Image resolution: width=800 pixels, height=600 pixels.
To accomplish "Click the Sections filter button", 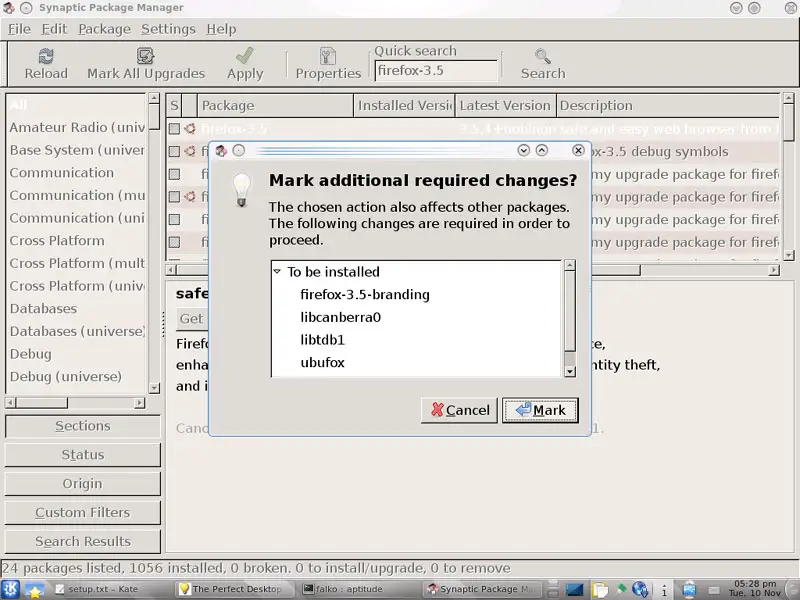I will coord(83,426).
